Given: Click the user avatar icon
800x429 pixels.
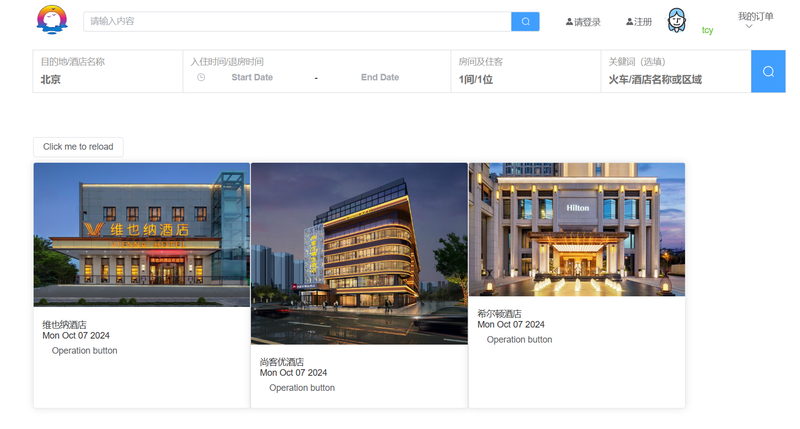Looking at the screenshot, I should click(677, 20).
